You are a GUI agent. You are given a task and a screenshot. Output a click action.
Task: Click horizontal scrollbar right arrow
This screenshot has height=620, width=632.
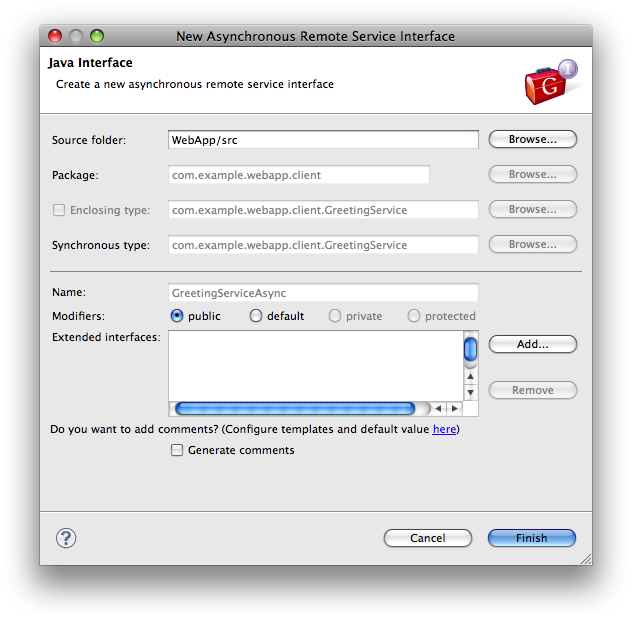(455, 409)
